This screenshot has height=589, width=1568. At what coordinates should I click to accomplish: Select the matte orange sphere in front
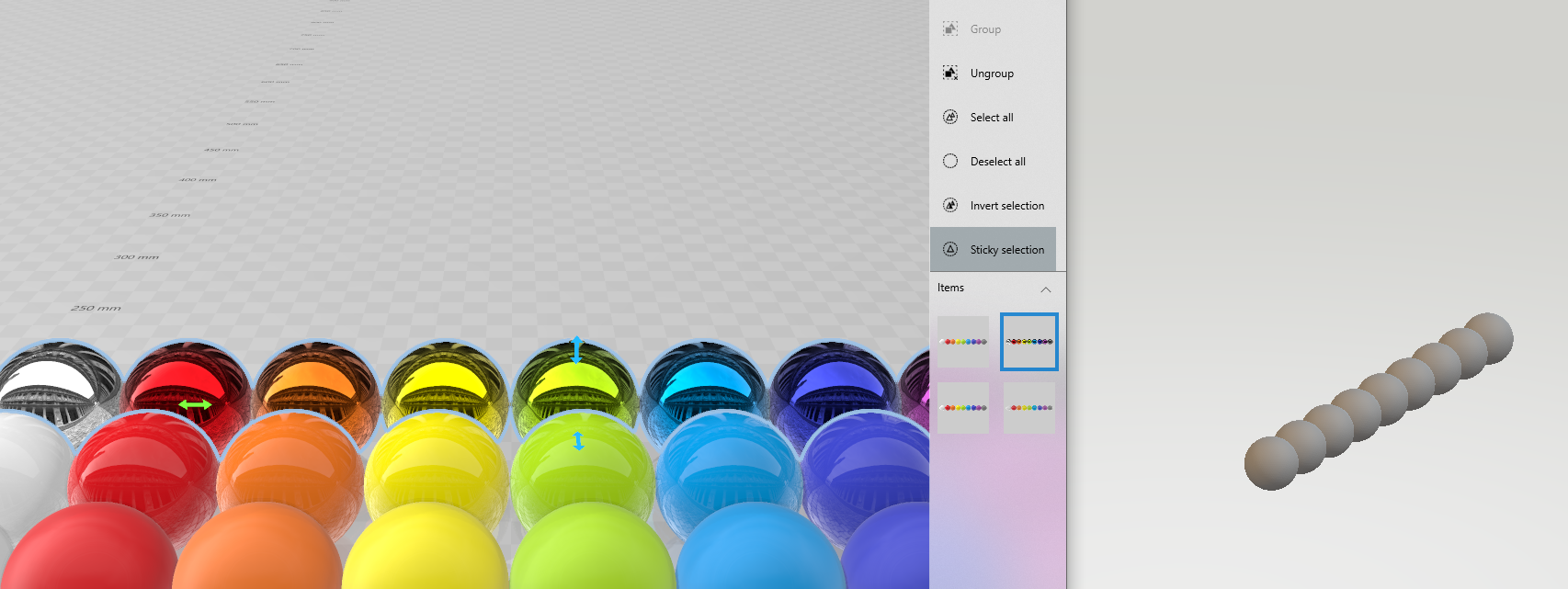259,549
